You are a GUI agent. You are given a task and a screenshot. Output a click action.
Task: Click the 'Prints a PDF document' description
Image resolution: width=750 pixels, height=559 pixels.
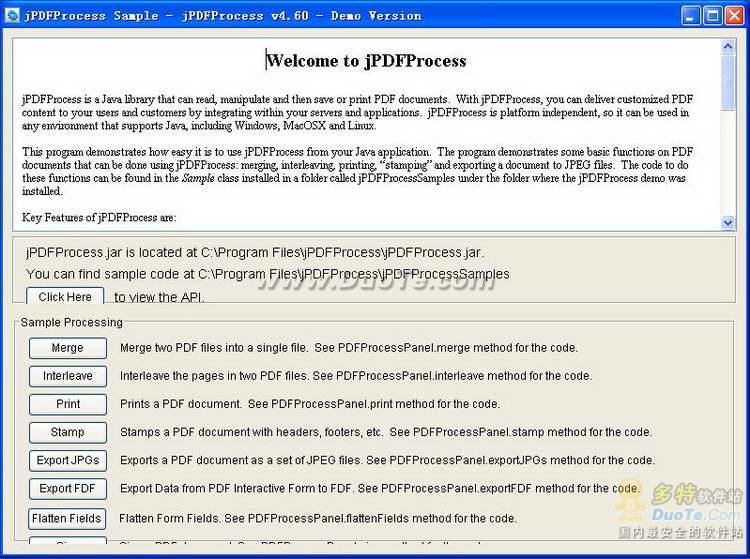pyautogui.click(x=310, y=404)
